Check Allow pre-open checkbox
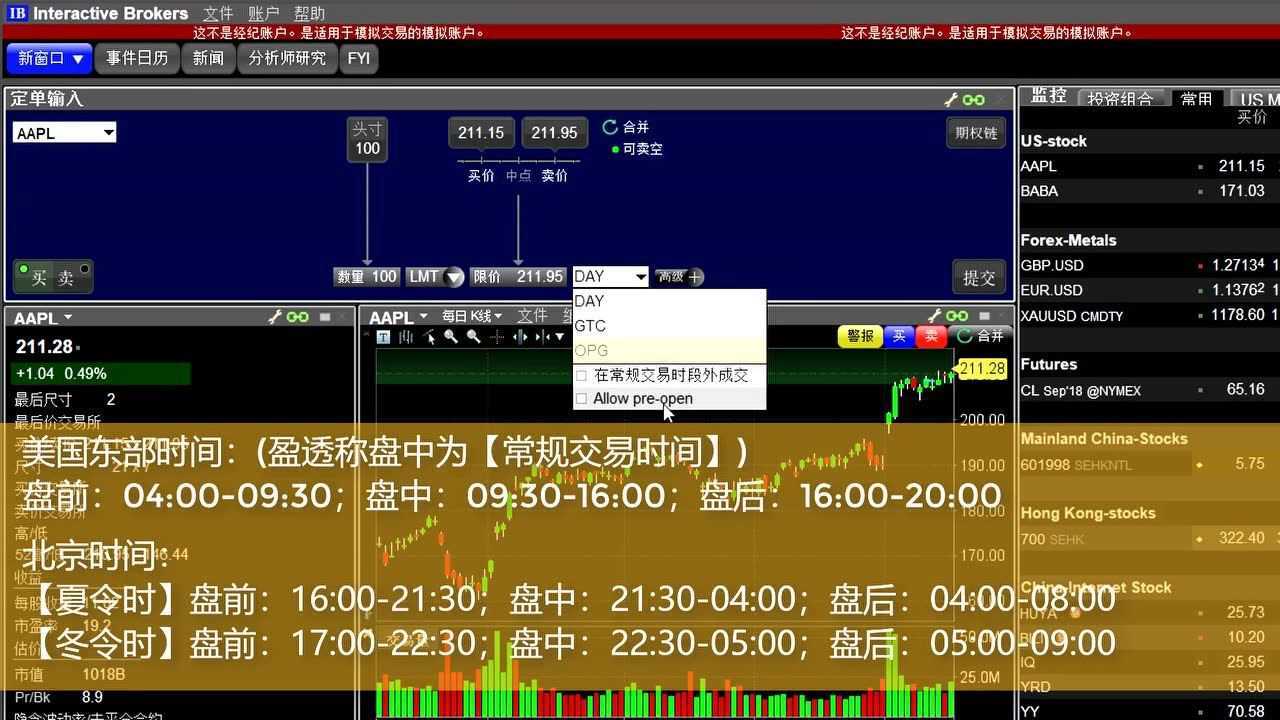This screenshot has height=720, width=1280. [x=582, y=399]
